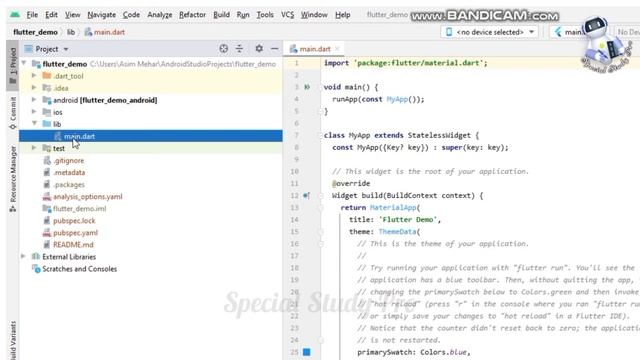
Task: Click the README.md file icon
Action: [47, 244]
